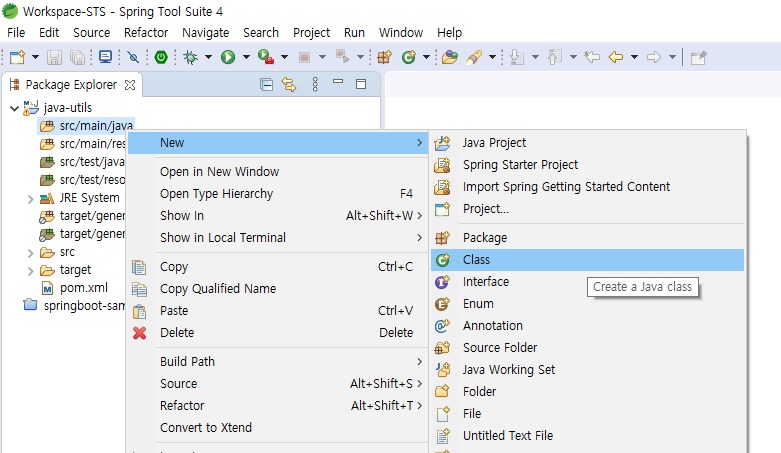Open dropdown next to New wizard icon
This screenshot has height=453, width=781.
(x=35, y=57)
